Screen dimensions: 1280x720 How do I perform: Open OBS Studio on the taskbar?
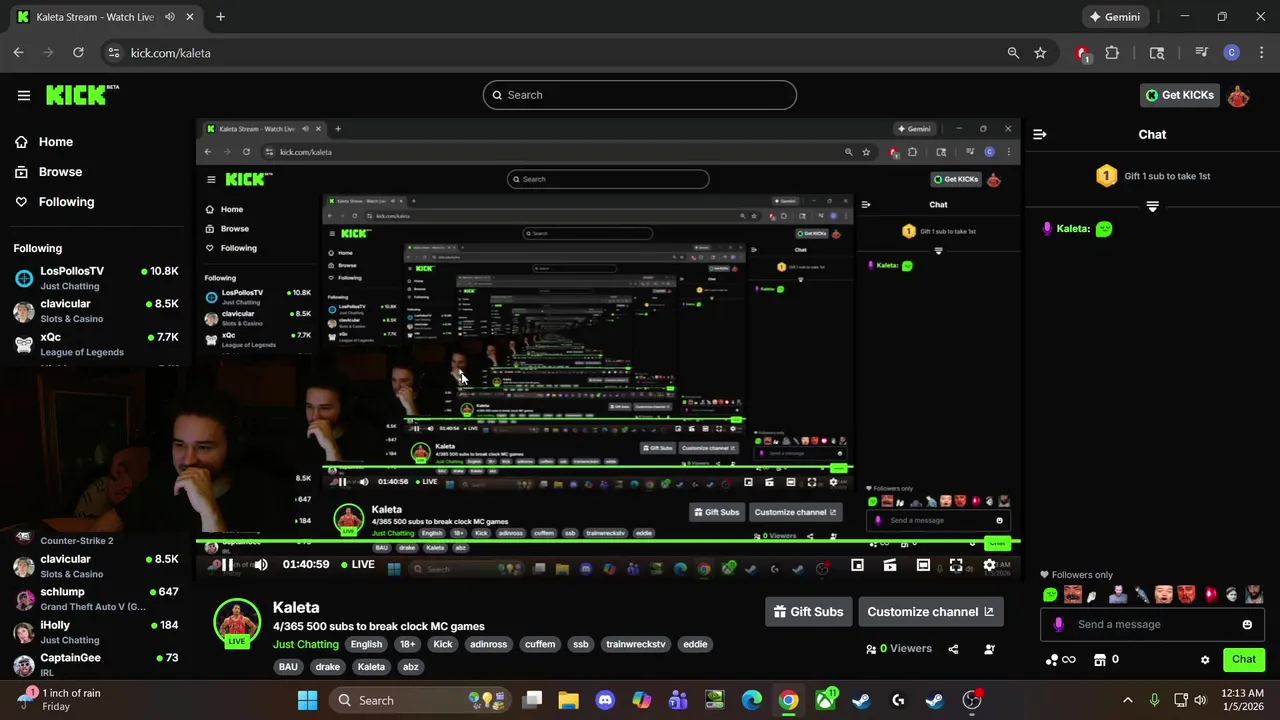[972, 700]
